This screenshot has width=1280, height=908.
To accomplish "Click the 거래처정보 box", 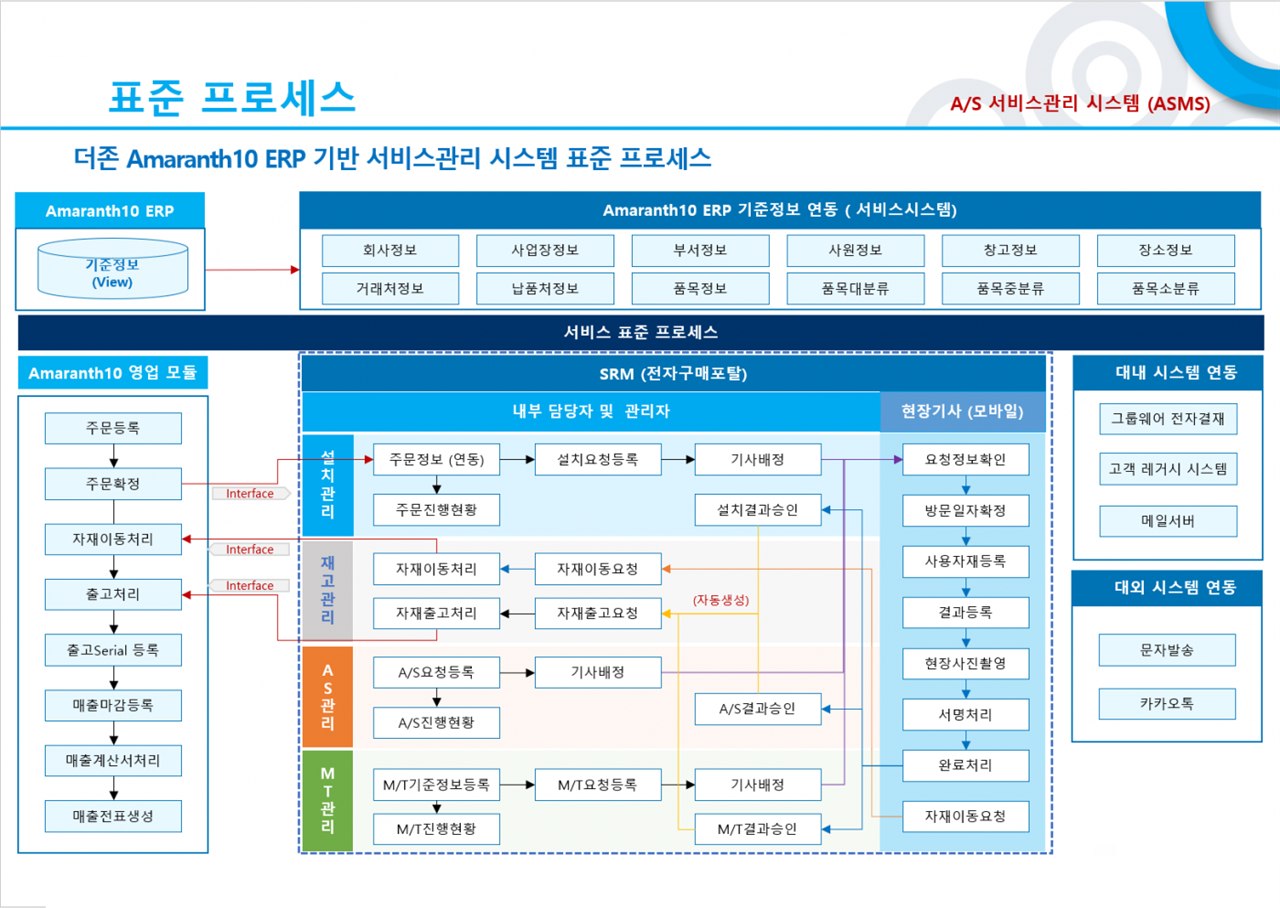I will 390,289.
